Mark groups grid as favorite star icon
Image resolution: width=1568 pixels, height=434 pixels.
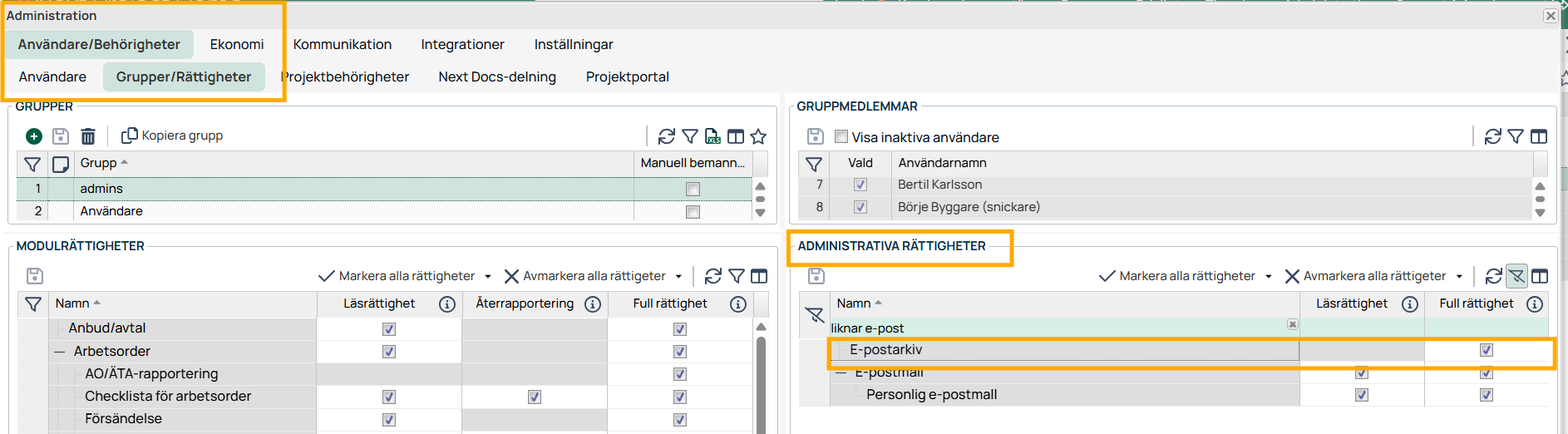pyautogui.click(x=758, y=136)
